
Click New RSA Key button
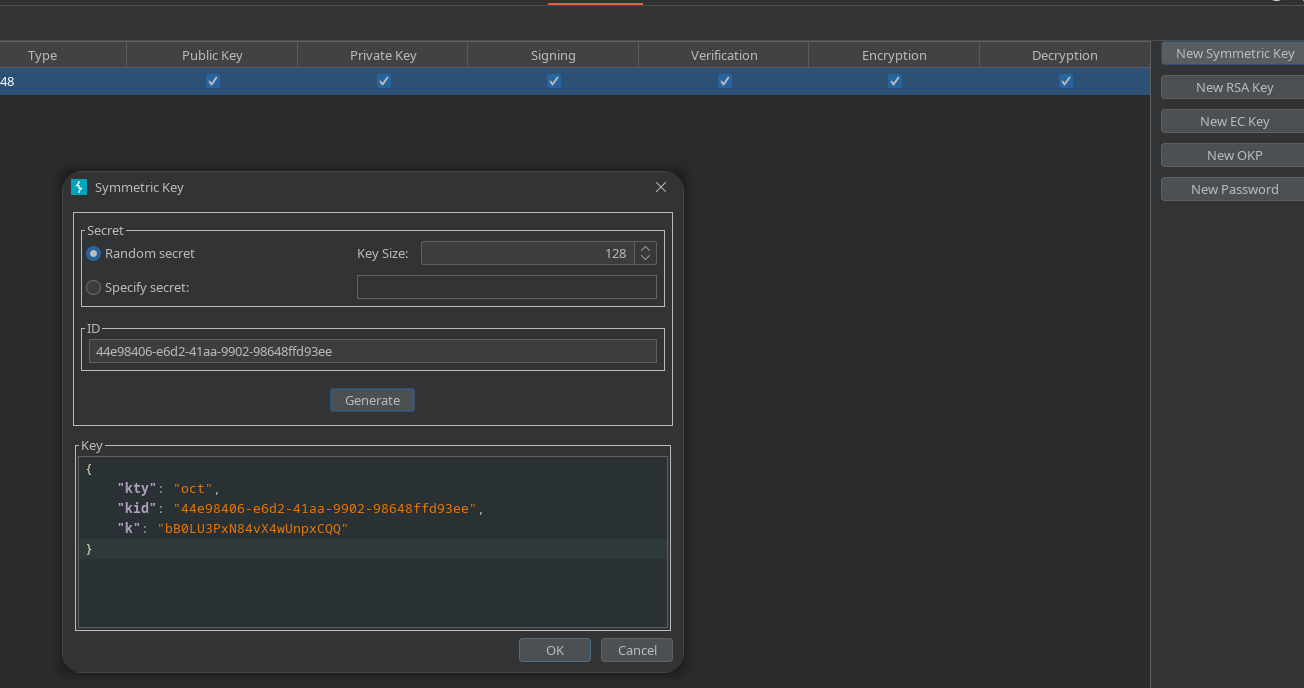coord(1234,87)
